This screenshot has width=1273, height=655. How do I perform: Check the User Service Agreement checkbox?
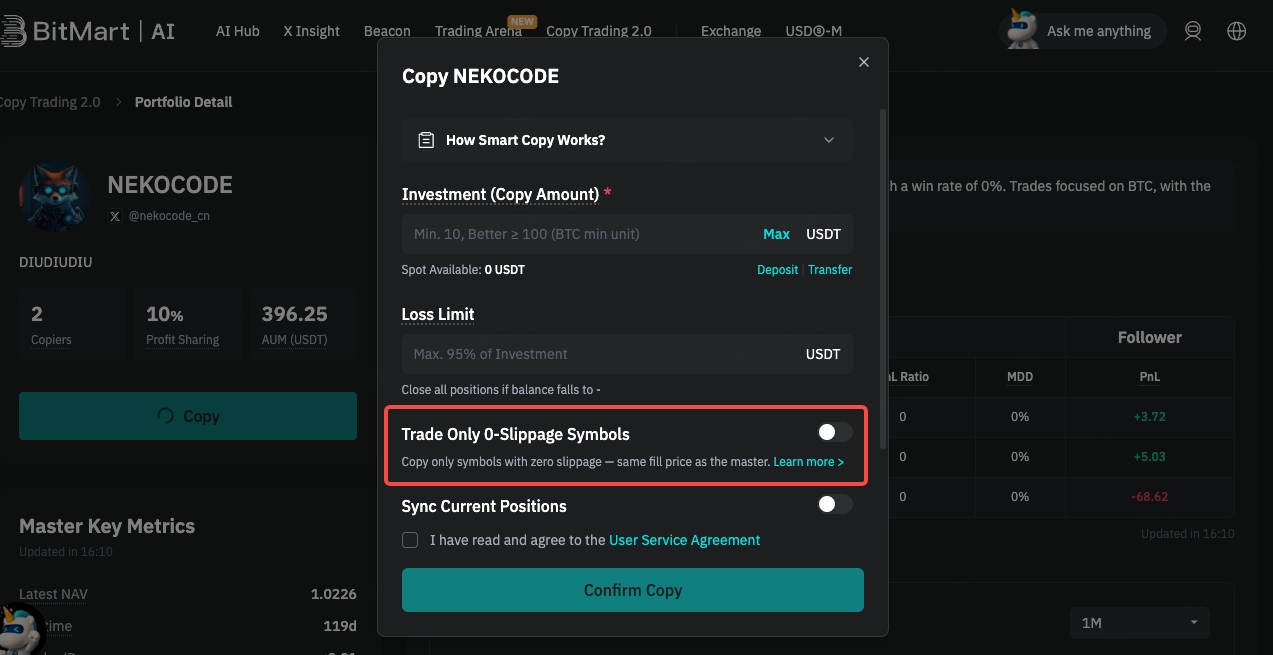click(410, 540)
